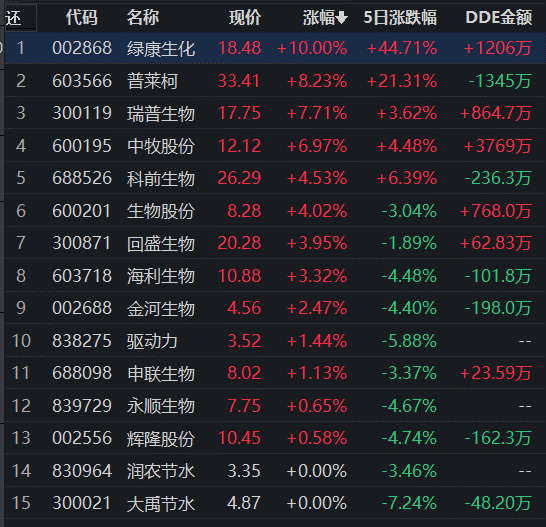The image size is (546, 527).
Task: Select the 瑞普生物 row
Action: (x=275, y=113)
